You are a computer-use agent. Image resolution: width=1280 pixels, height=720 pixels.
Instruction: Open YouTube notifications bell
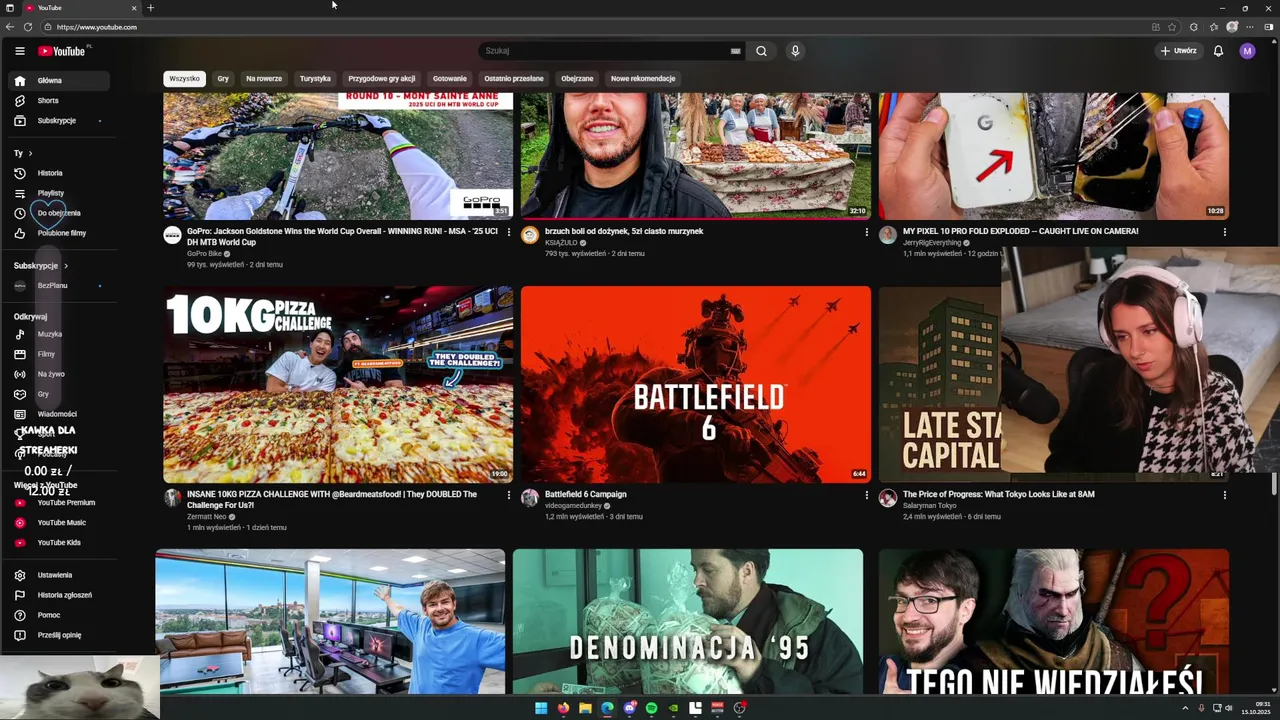(x=1218, y=51)
